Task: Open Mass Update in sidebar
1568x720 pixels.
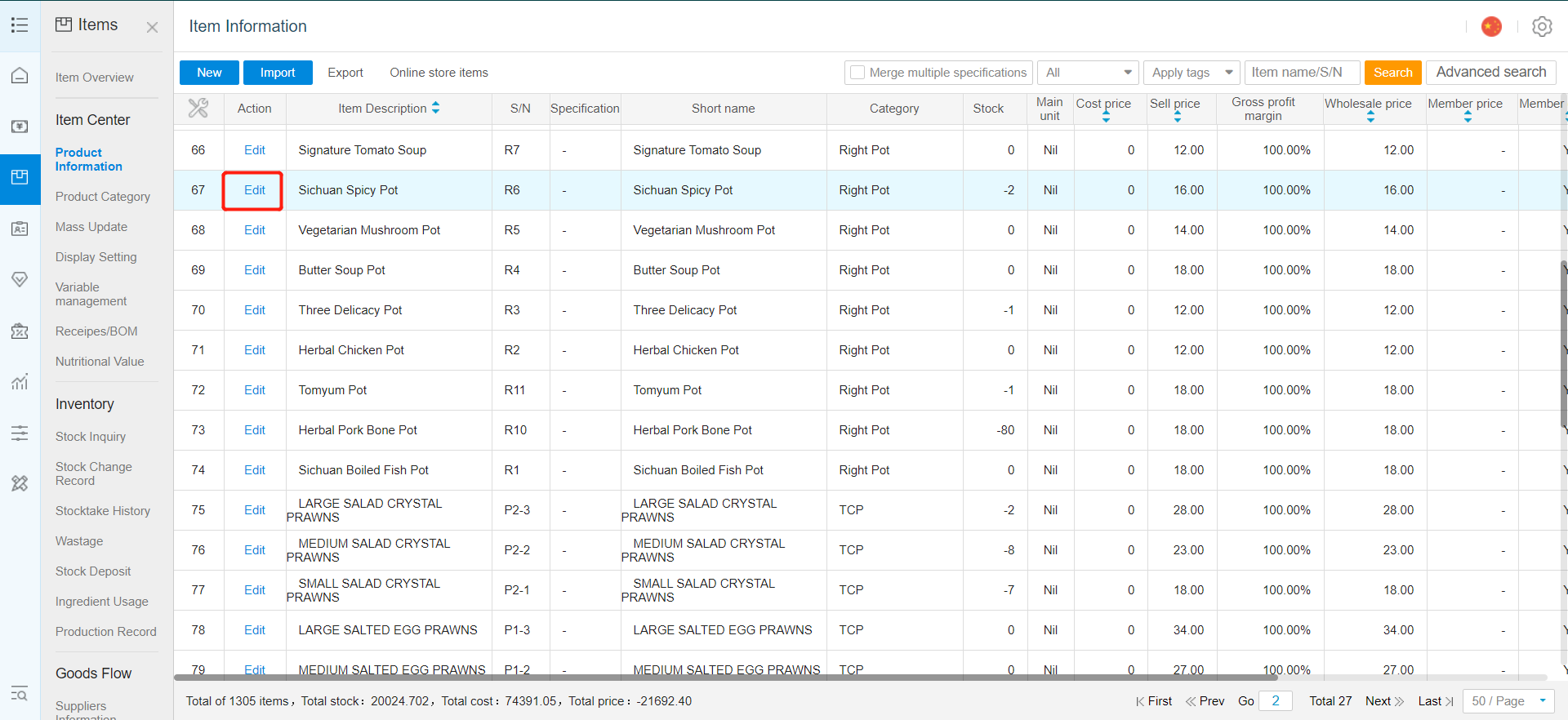Action: click(x=91, y=227)
